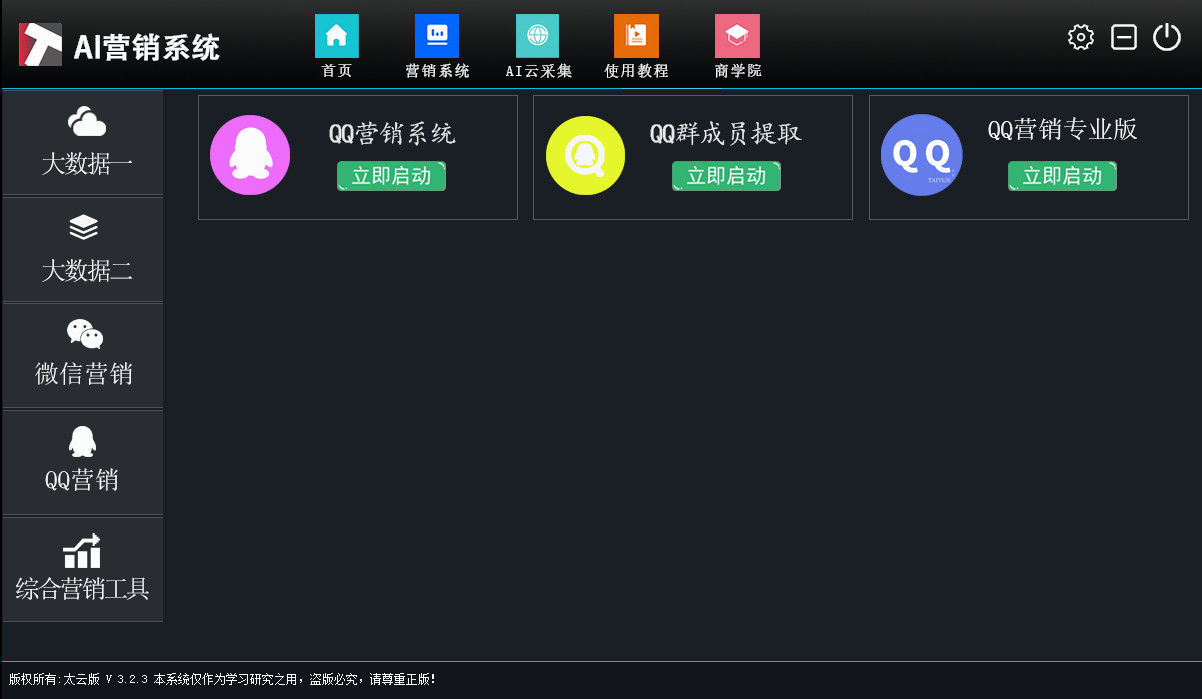Select the 大数据一 cloud sidebar tab
Viewport: 1202px width, 699px height.
click(83, 142)
